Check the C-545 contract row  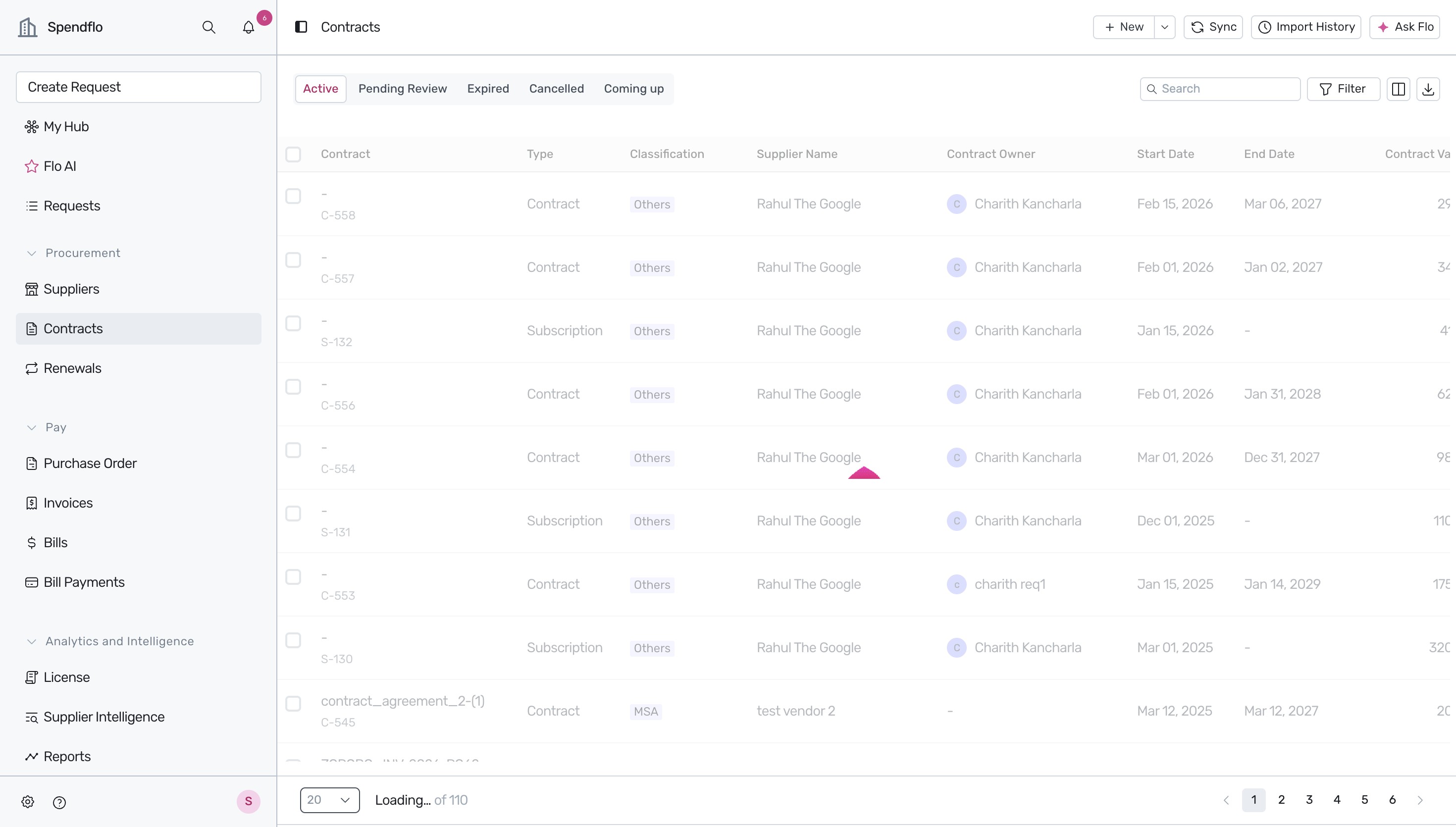coord(293,704)
